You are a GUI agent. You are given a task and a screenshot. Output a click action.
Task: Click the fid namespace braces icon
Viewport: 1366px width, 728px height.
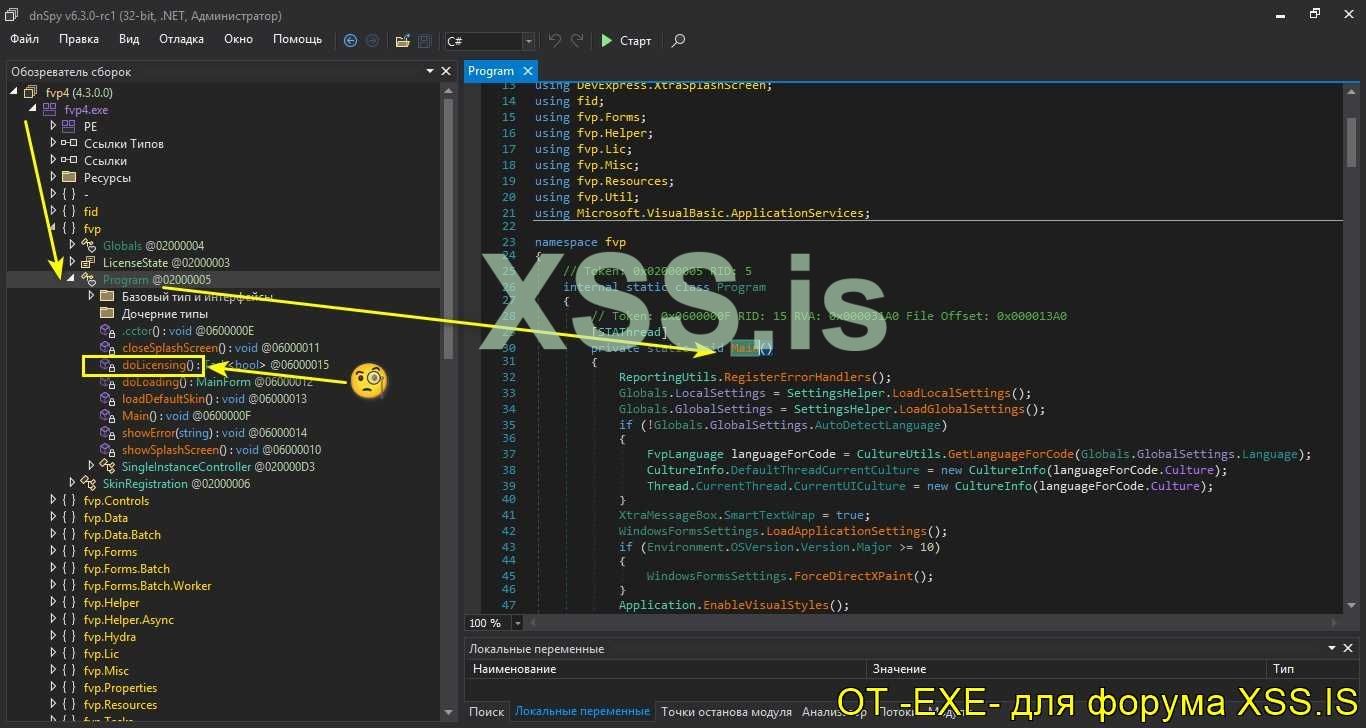(x=68, y=212)
